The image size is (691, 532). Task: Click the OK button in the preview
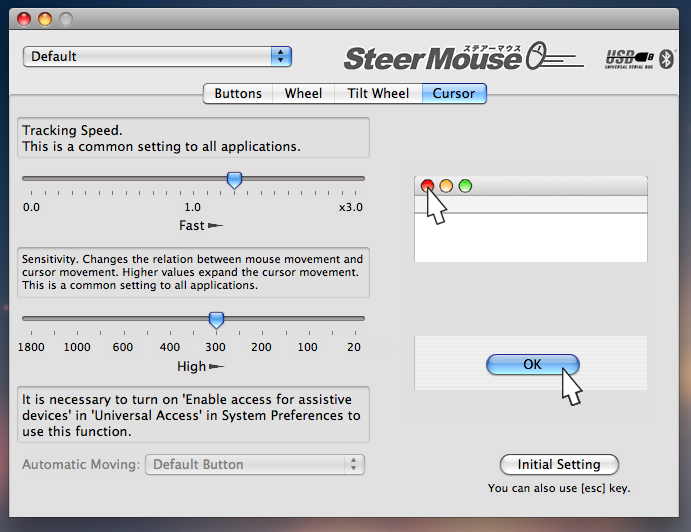(532, 365)
